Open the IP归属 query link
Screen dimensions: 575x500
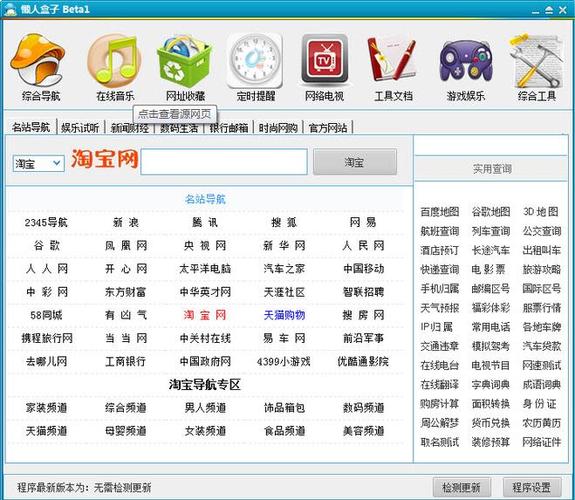[x=436, y=327]
